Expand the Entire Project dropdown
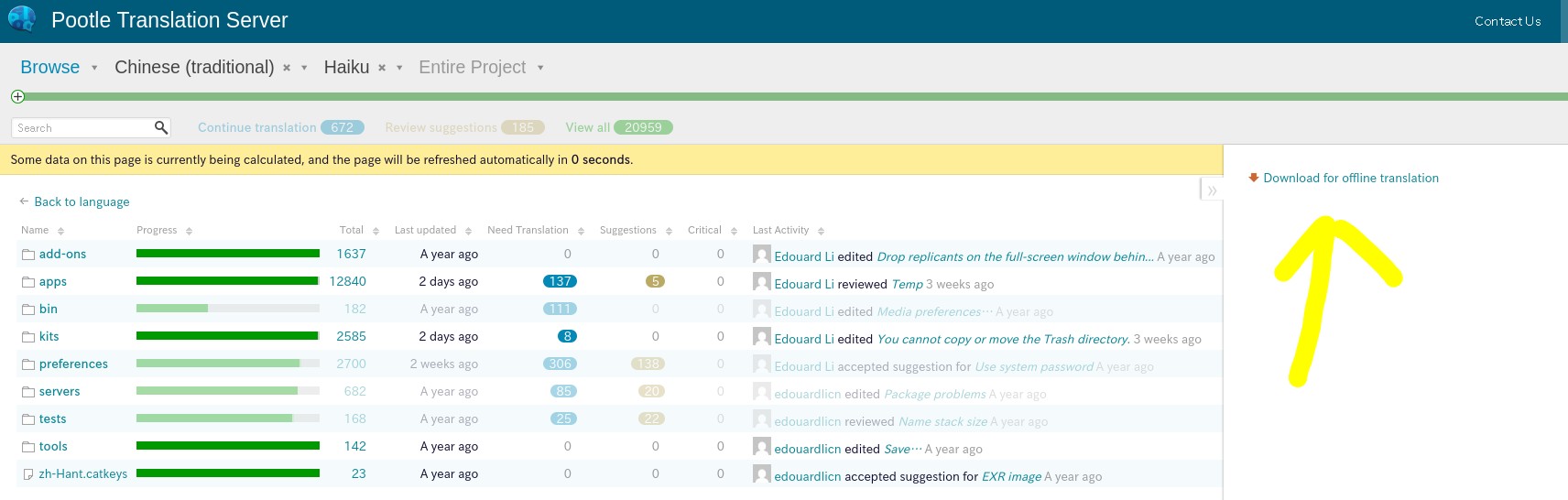The image size is (1568, 500). click(540, 68)
